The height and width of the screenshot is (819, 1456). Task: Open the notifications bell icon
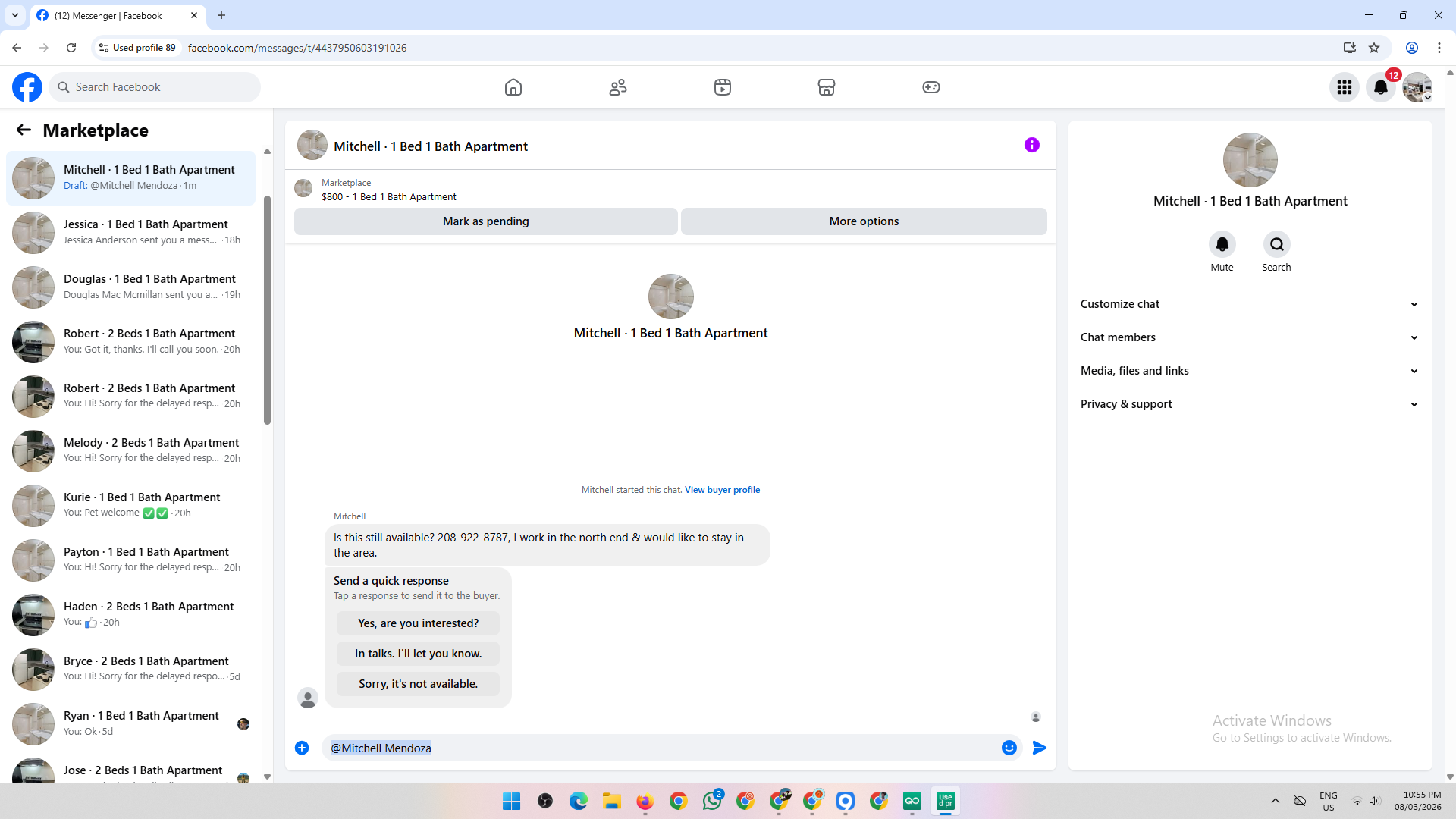pyautogui.click(x=1381, y=87)
